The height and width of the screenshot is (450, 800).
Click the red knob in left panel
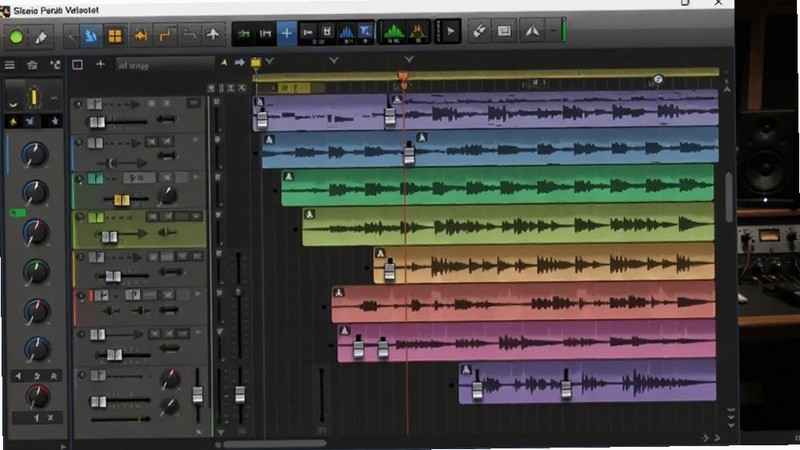[38, 396]
